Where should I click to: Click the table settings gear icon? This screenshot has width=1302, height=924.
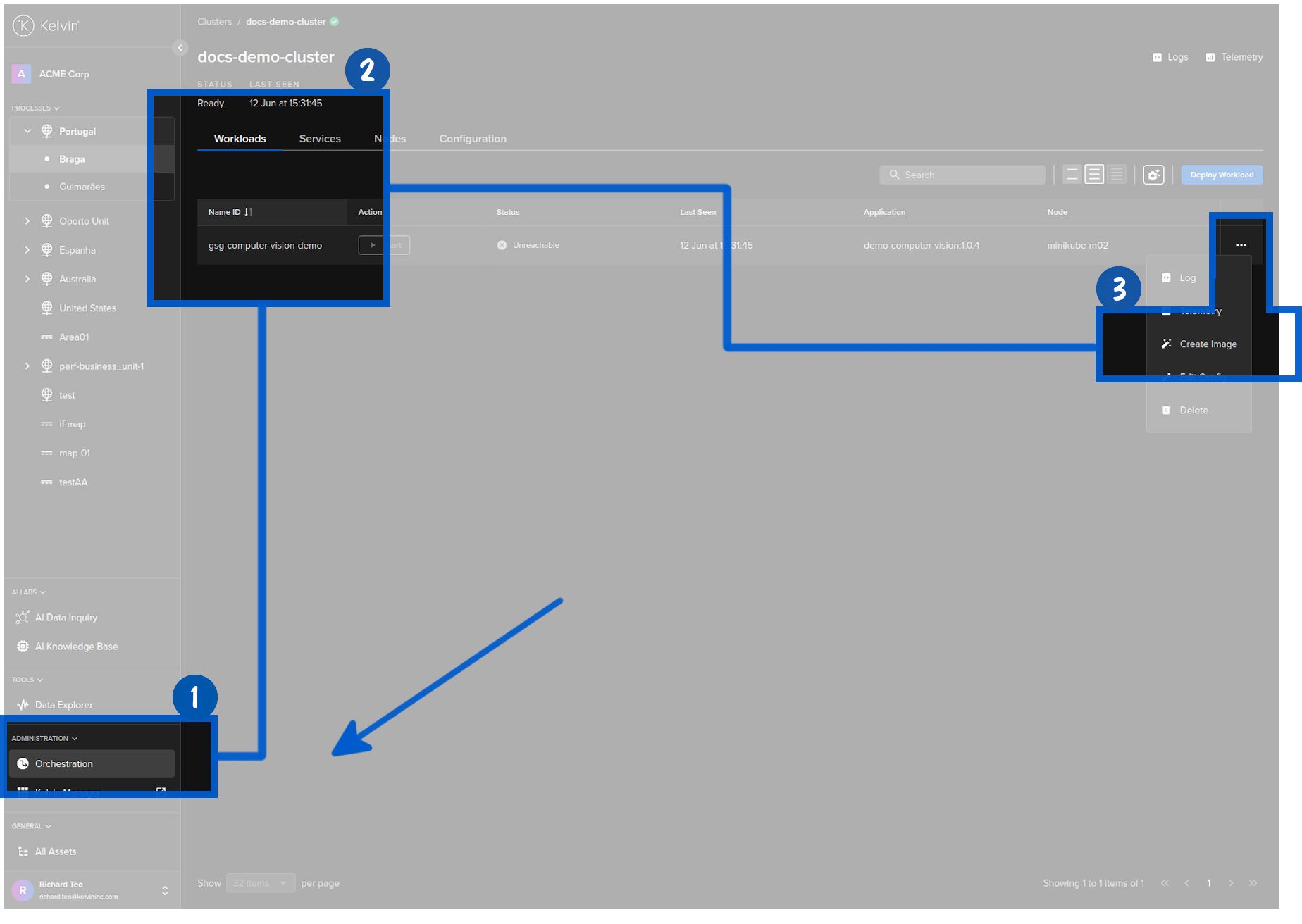[x=1153, y=174]
